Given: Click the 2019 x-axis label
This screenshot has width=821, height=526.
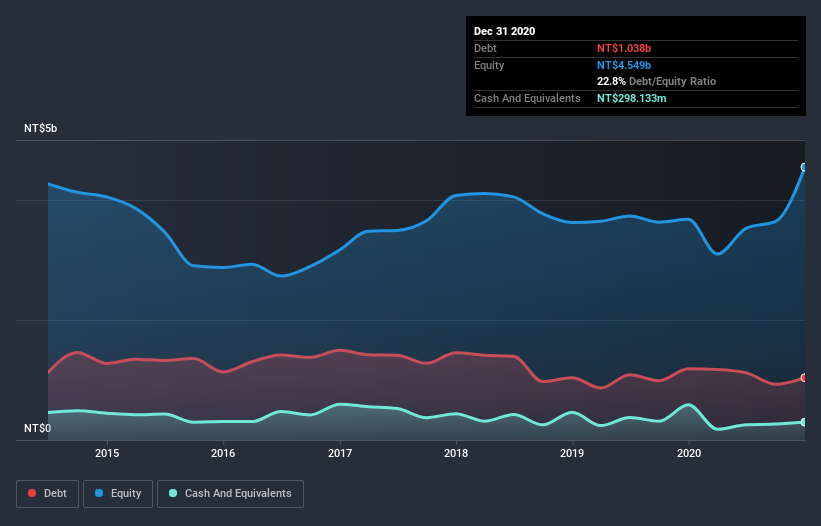Looking at the screenshot, I should 572,453.
